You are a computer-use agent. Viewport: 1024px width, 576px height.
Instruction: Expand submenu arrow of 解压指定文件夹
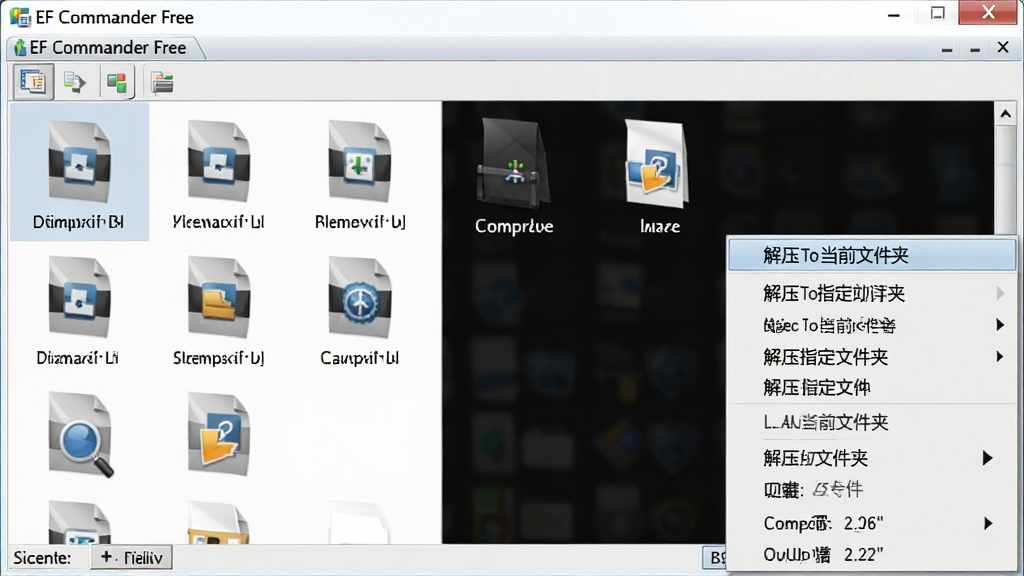1000,357
